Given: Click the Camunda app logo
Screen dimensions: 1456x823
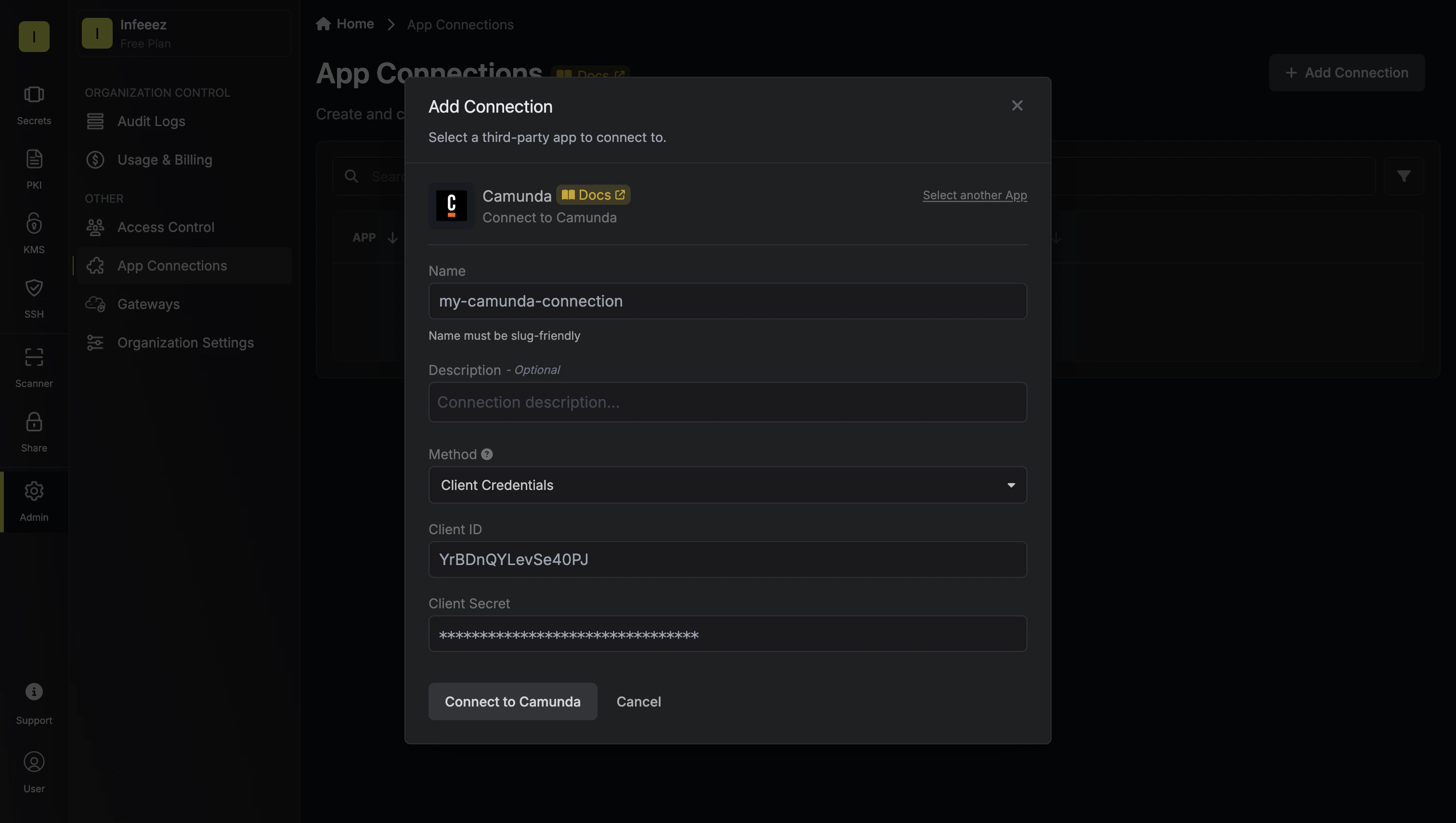Looking at the screenshot, I should coord(451,206).
